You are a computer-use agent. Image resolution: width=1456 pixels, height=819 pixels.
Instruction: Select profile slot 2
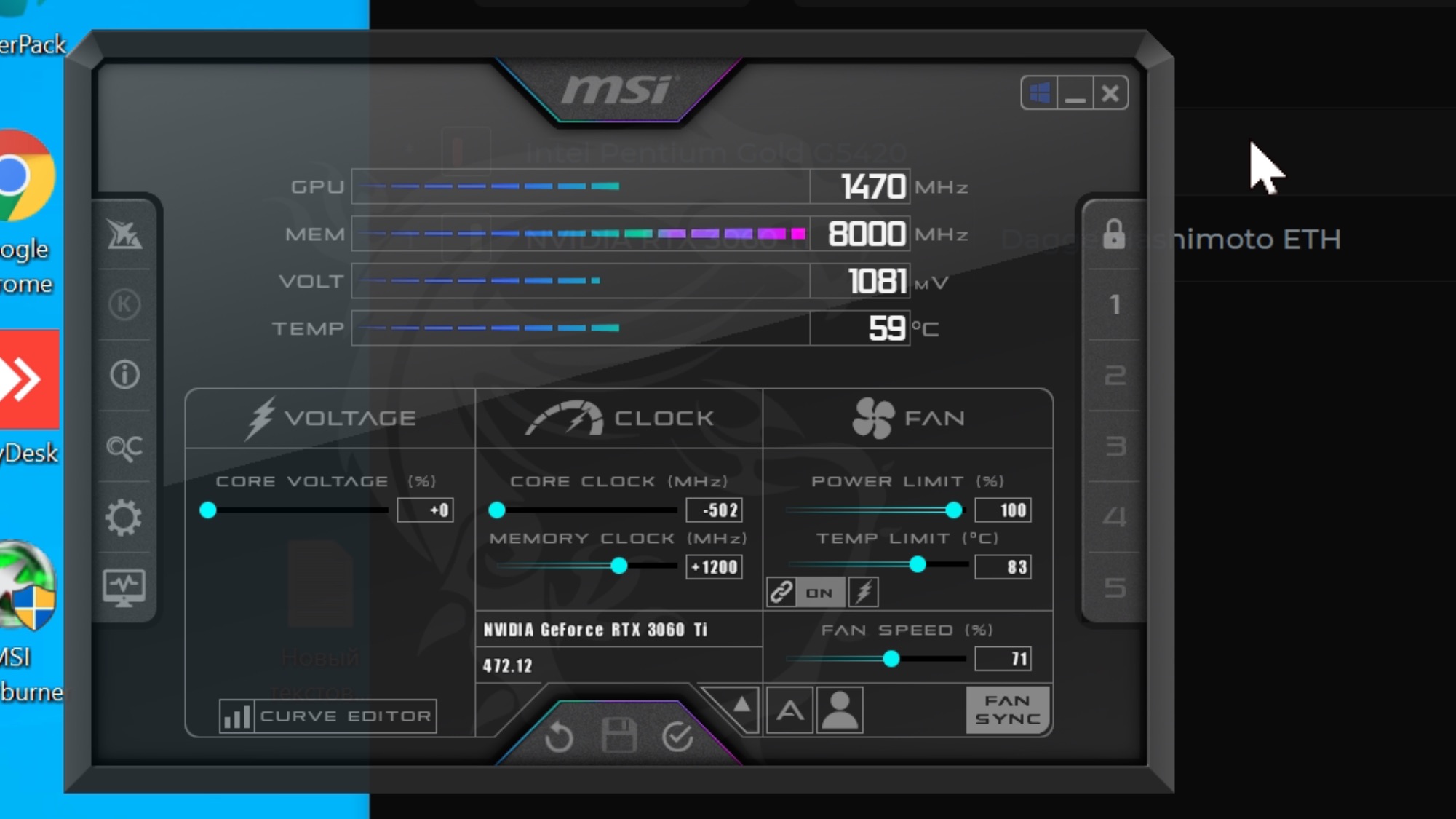1114,375
